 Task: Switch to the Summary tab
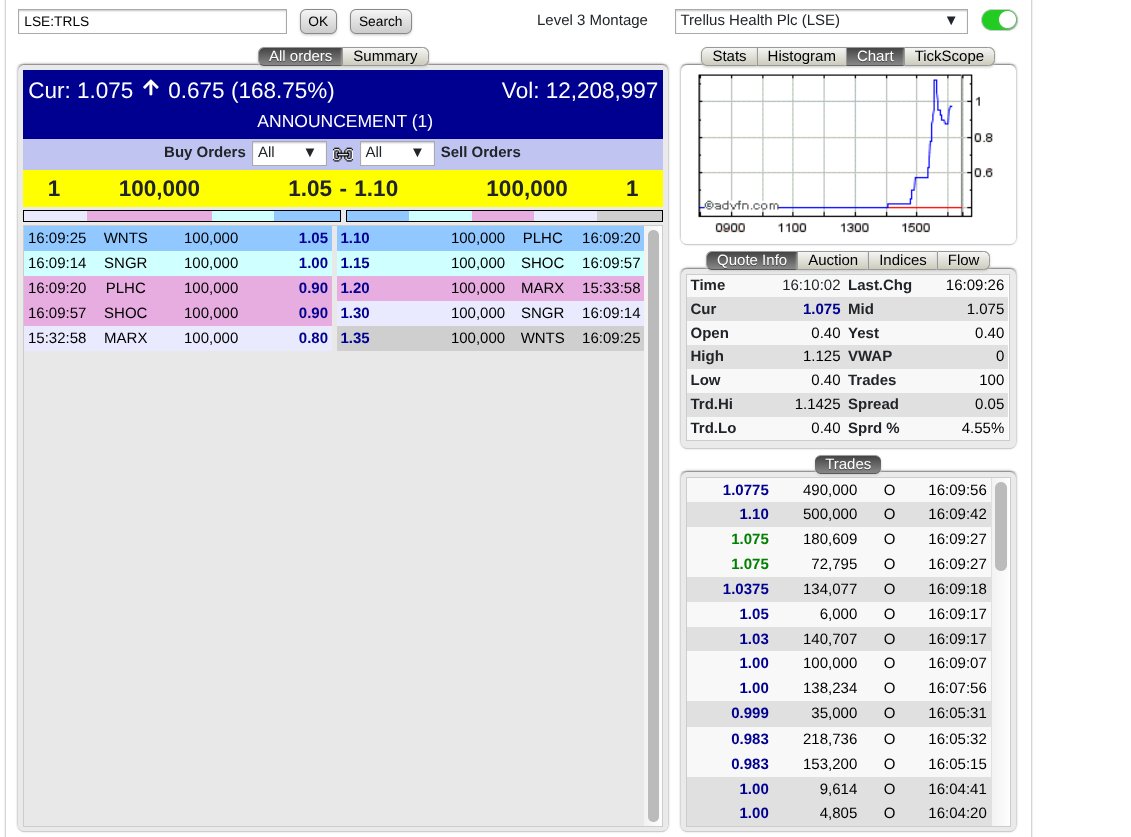pos(385,56)
